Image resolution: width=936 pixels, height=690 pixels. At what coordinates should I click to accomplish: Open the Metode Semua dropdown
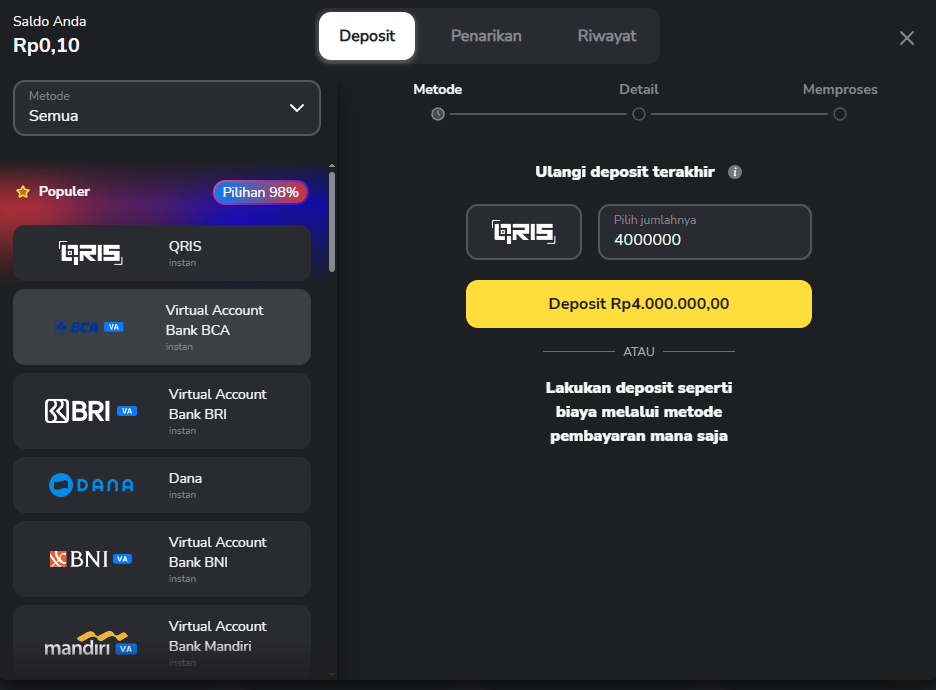(x=167, y=108)
